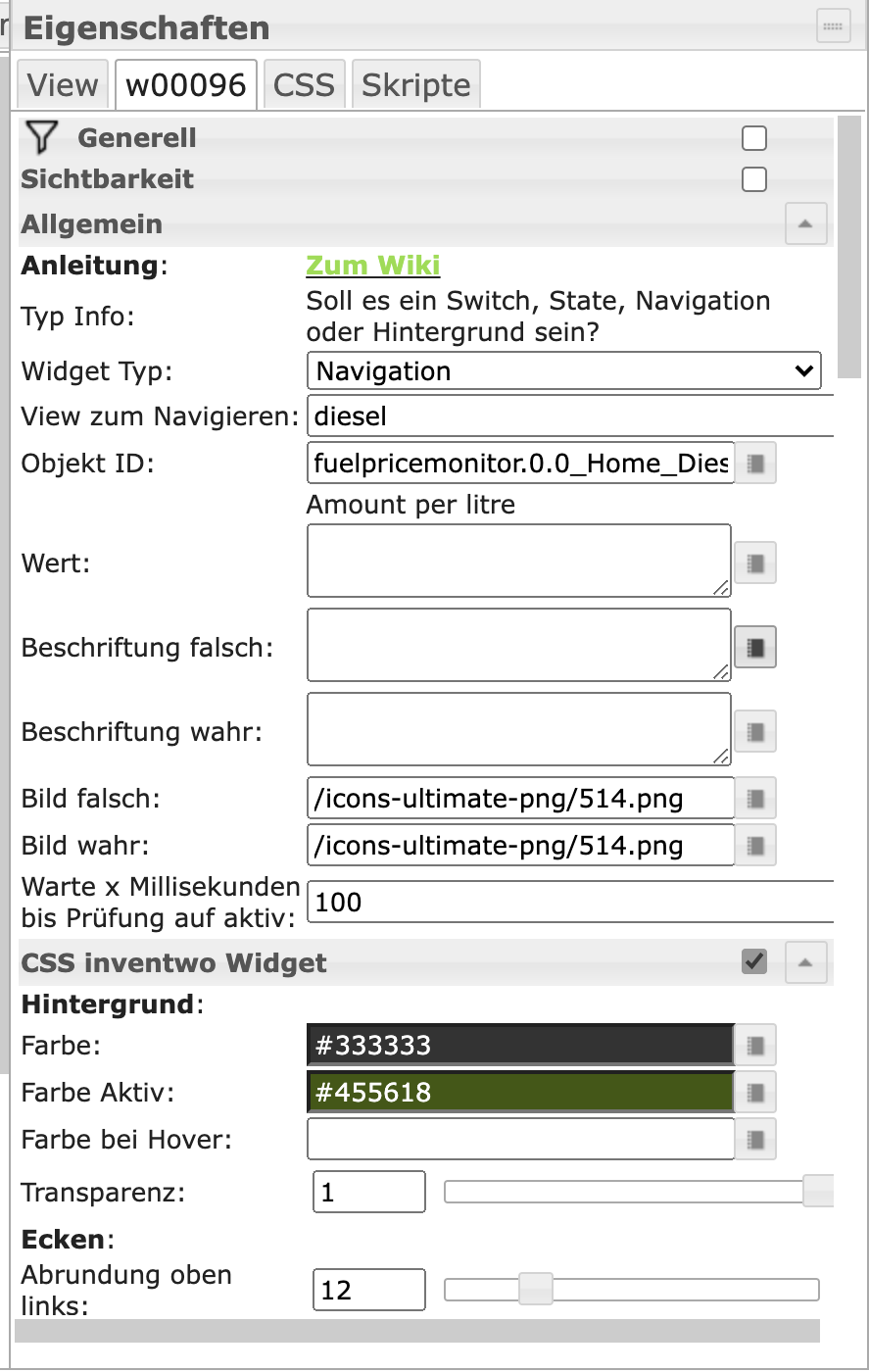Open the Widget Typ dropdown

[563, 371]
